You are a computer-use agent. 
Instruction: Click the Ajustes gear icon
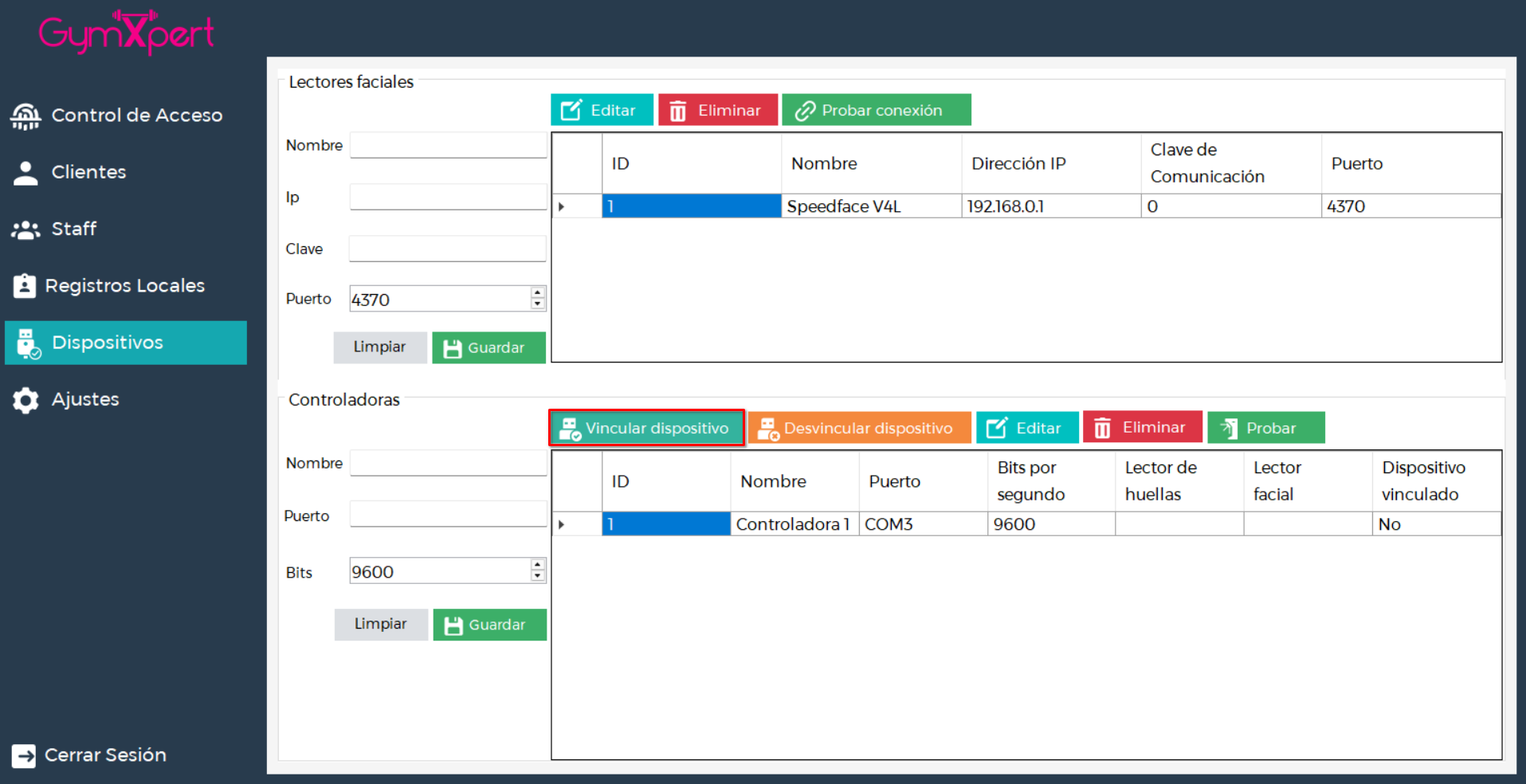(x=25, y=400)
